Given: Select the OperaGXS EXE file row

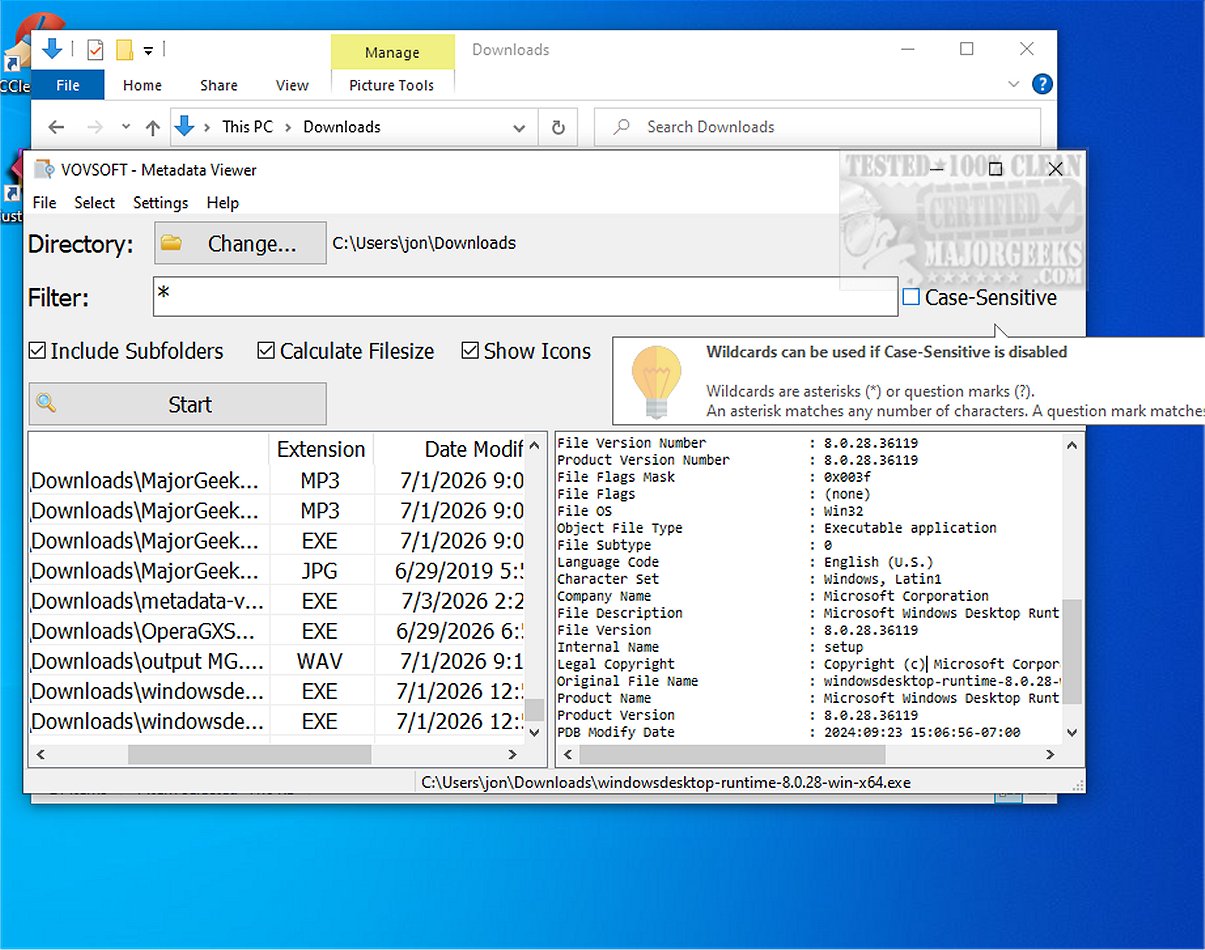Looking at the screenshot, I should 276,631.
